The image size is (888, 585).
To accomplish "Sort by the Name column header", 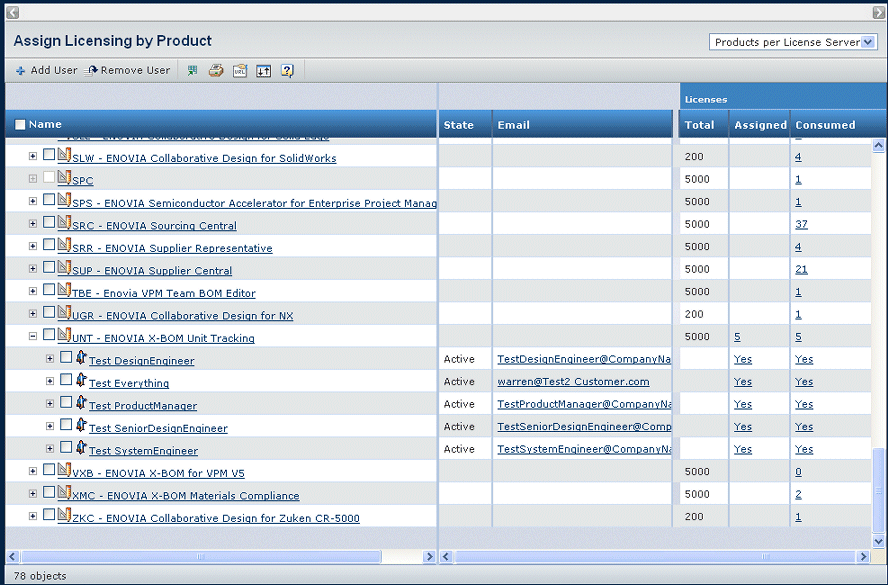I will 45,125.
